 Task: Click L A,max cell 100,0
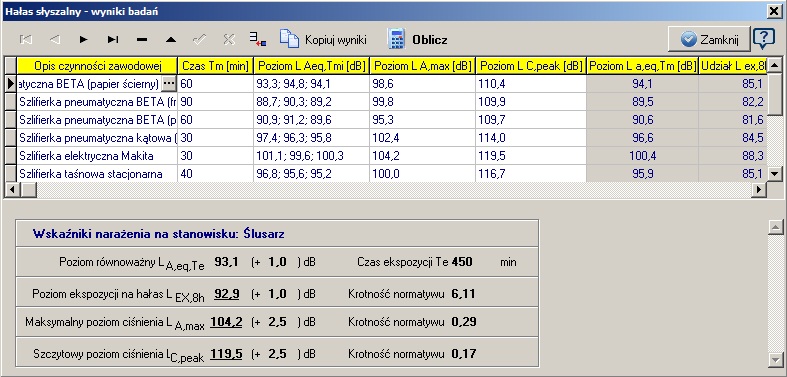422,174
